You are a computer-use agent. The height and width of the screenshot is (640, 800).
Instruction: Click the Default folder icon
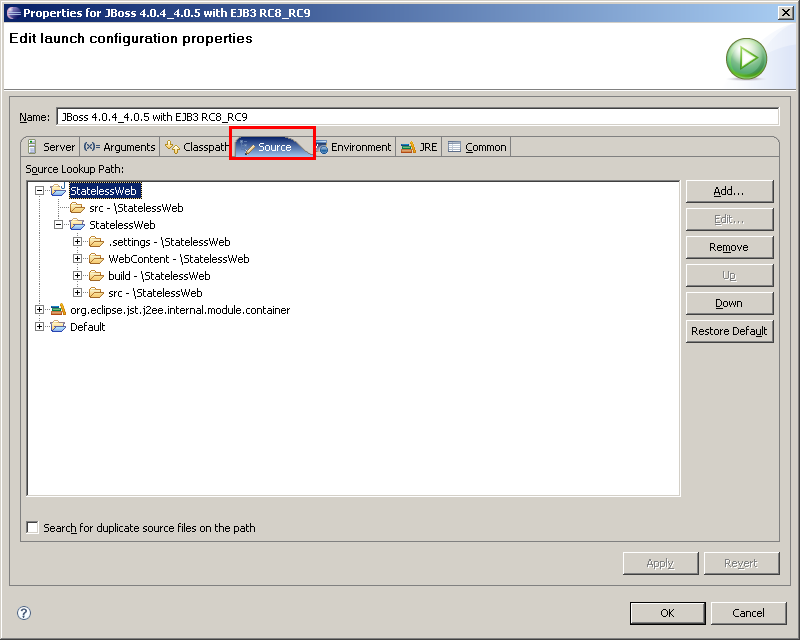click(x=58, y=327)
